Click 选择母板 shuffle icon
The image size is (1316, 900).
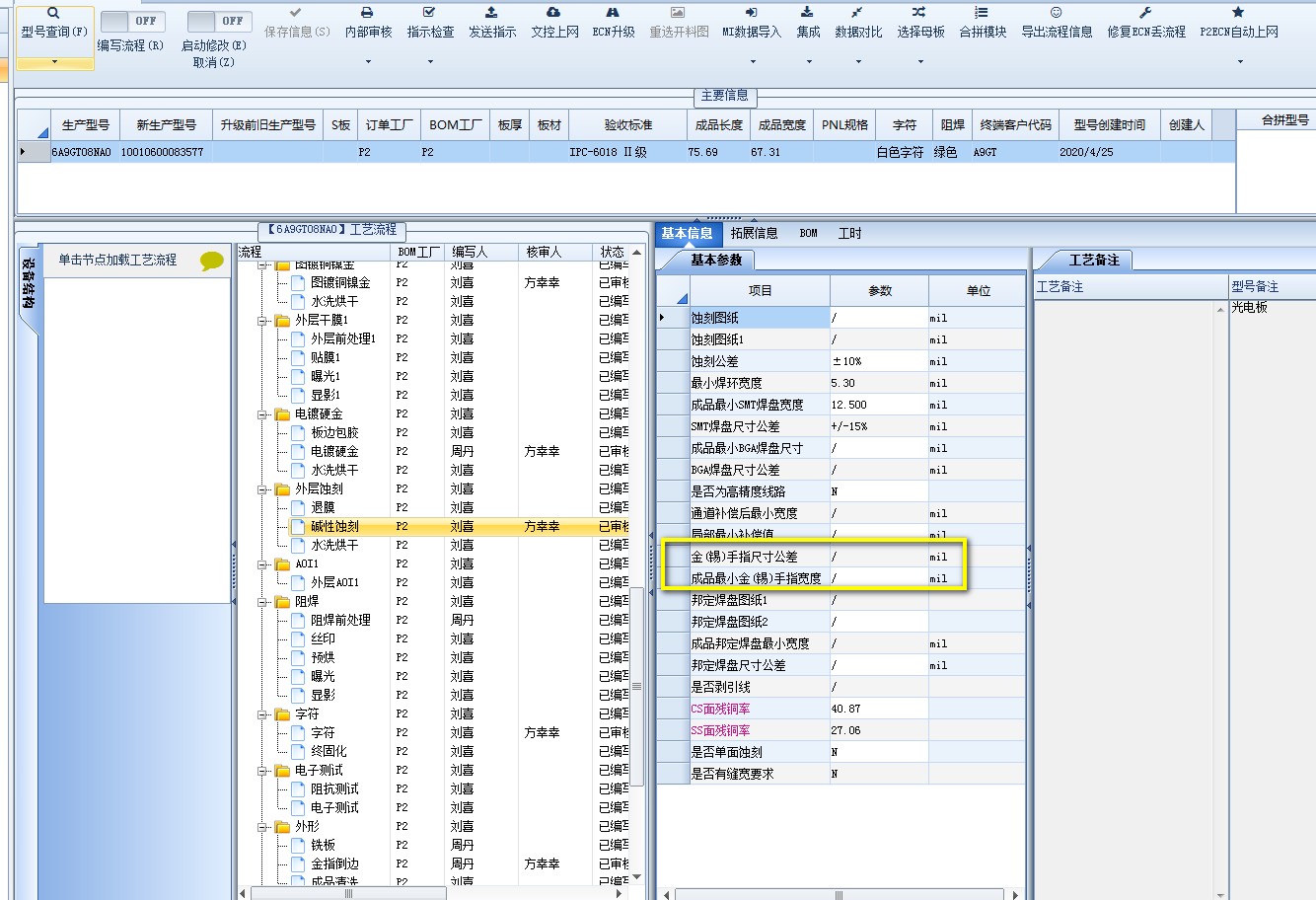tap(919, 13)
